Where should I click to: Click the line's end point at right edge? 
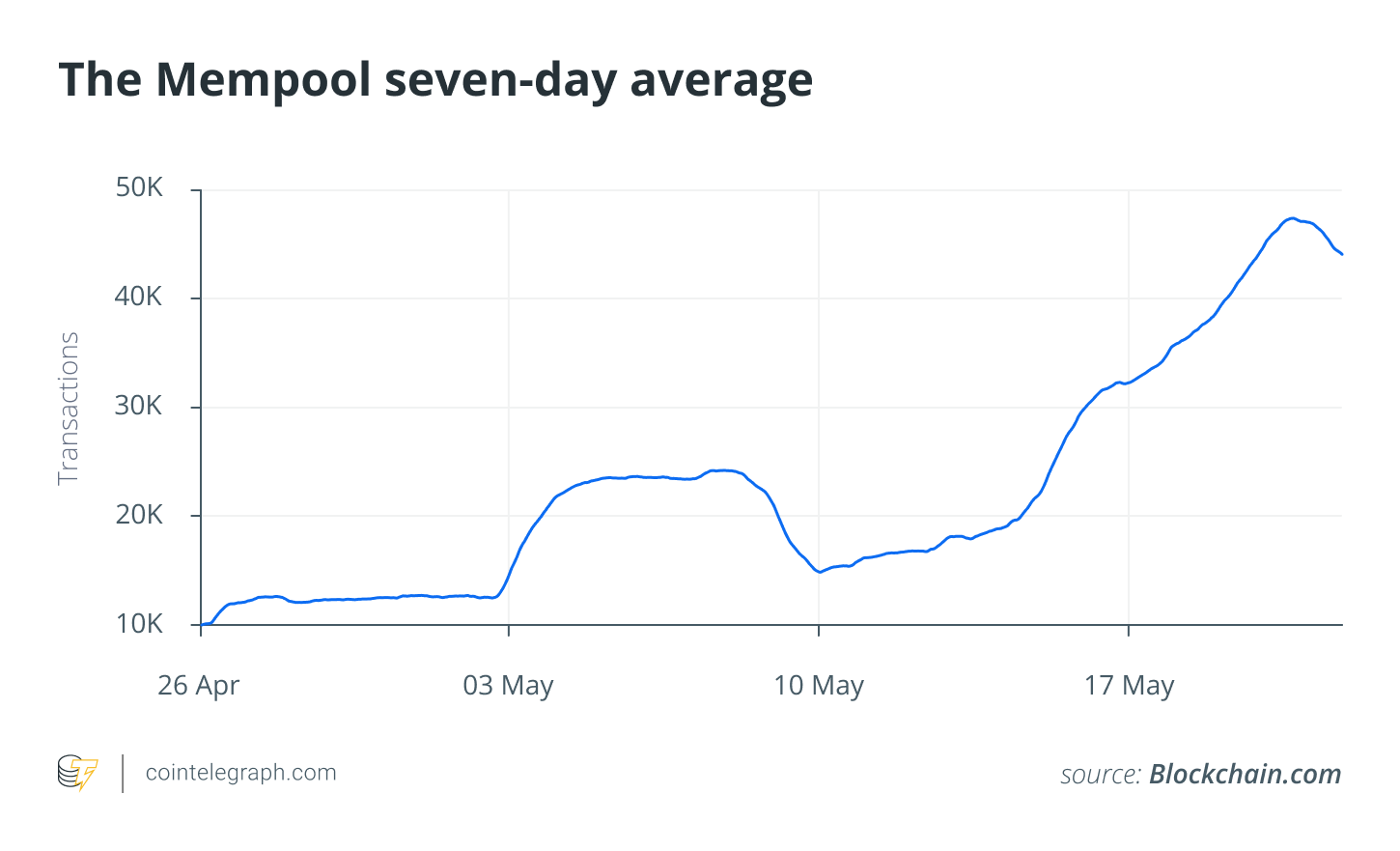pyautogui.click(x=1341, y=254)
